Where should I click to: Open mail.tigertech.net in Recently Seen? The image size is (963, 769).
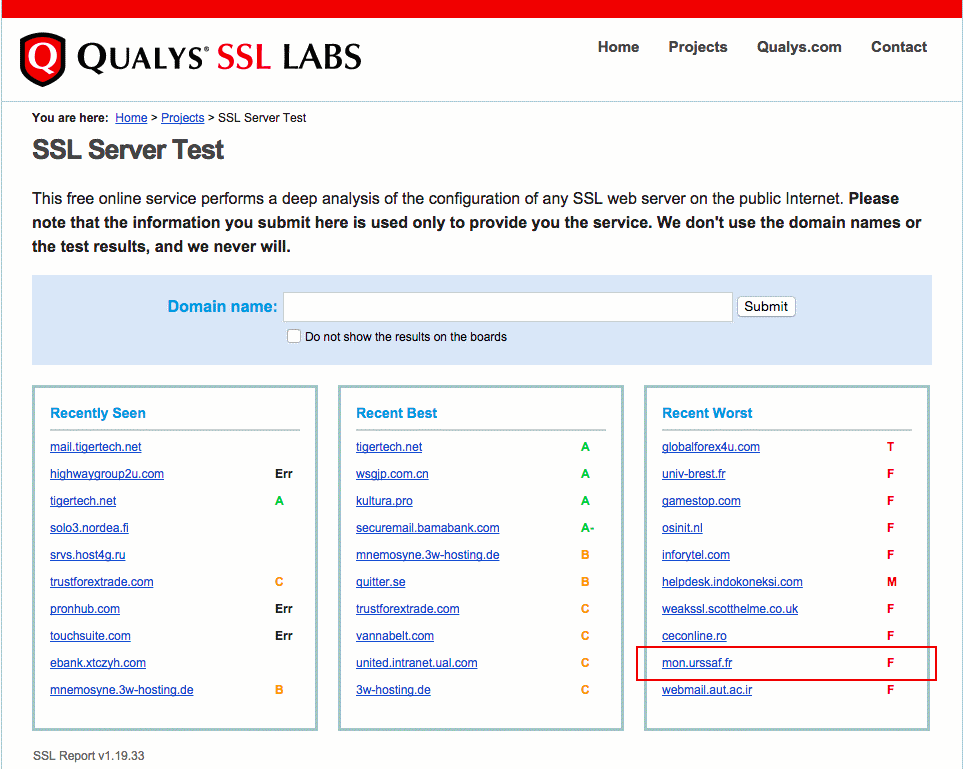coord(96,447)
